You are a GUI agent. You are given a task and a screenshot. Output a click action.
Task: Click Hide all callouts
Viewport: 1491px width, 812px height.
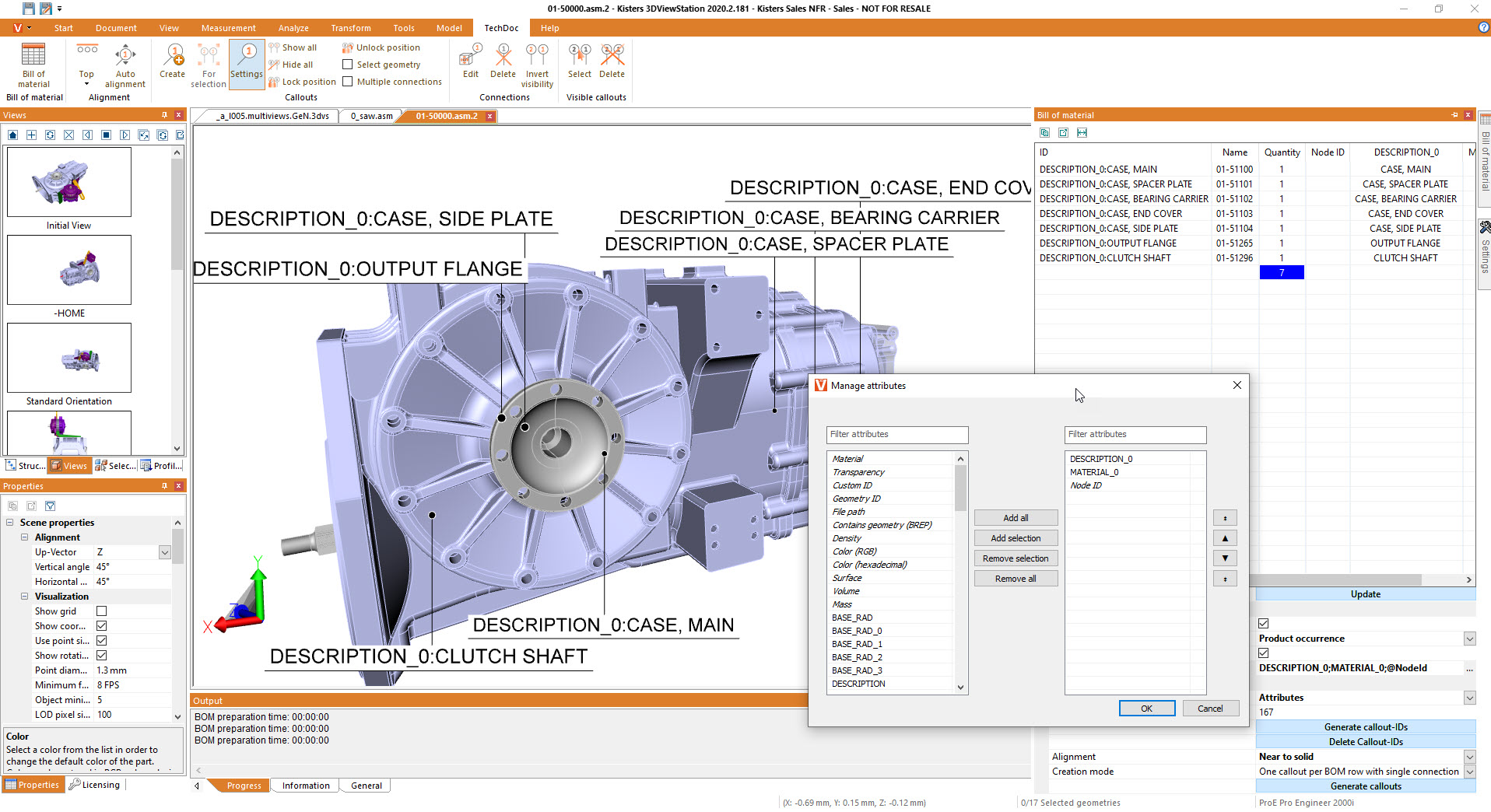(x=290, y=65)
